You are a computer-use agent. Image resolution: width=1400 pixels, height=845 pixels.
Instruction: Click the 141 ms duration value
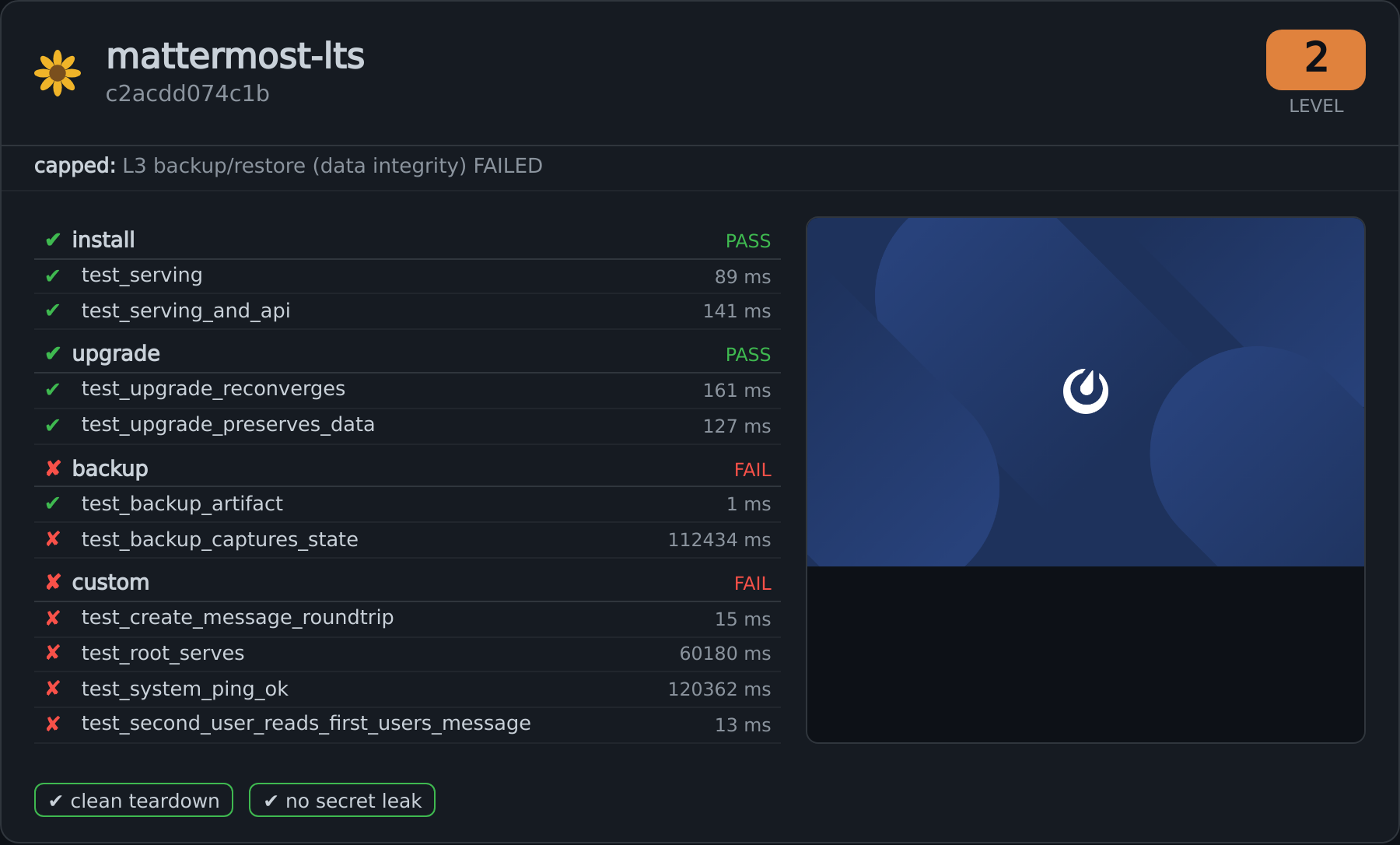(x=737, y=311)
